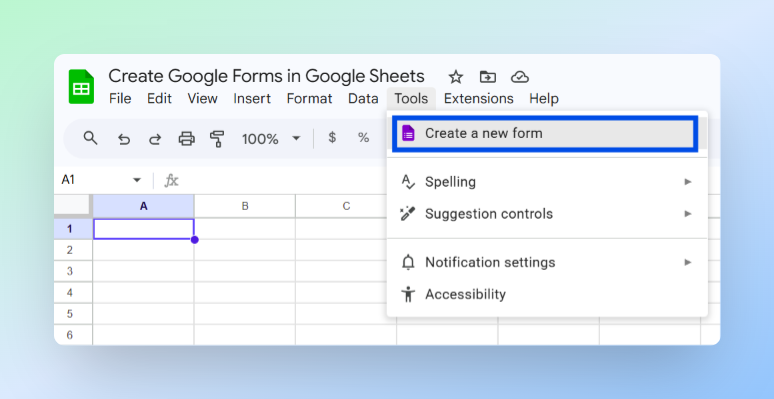This screenshot has height=399, width=774.
Task: Open the 100% zoom dropdown
Action: point(271,139)
